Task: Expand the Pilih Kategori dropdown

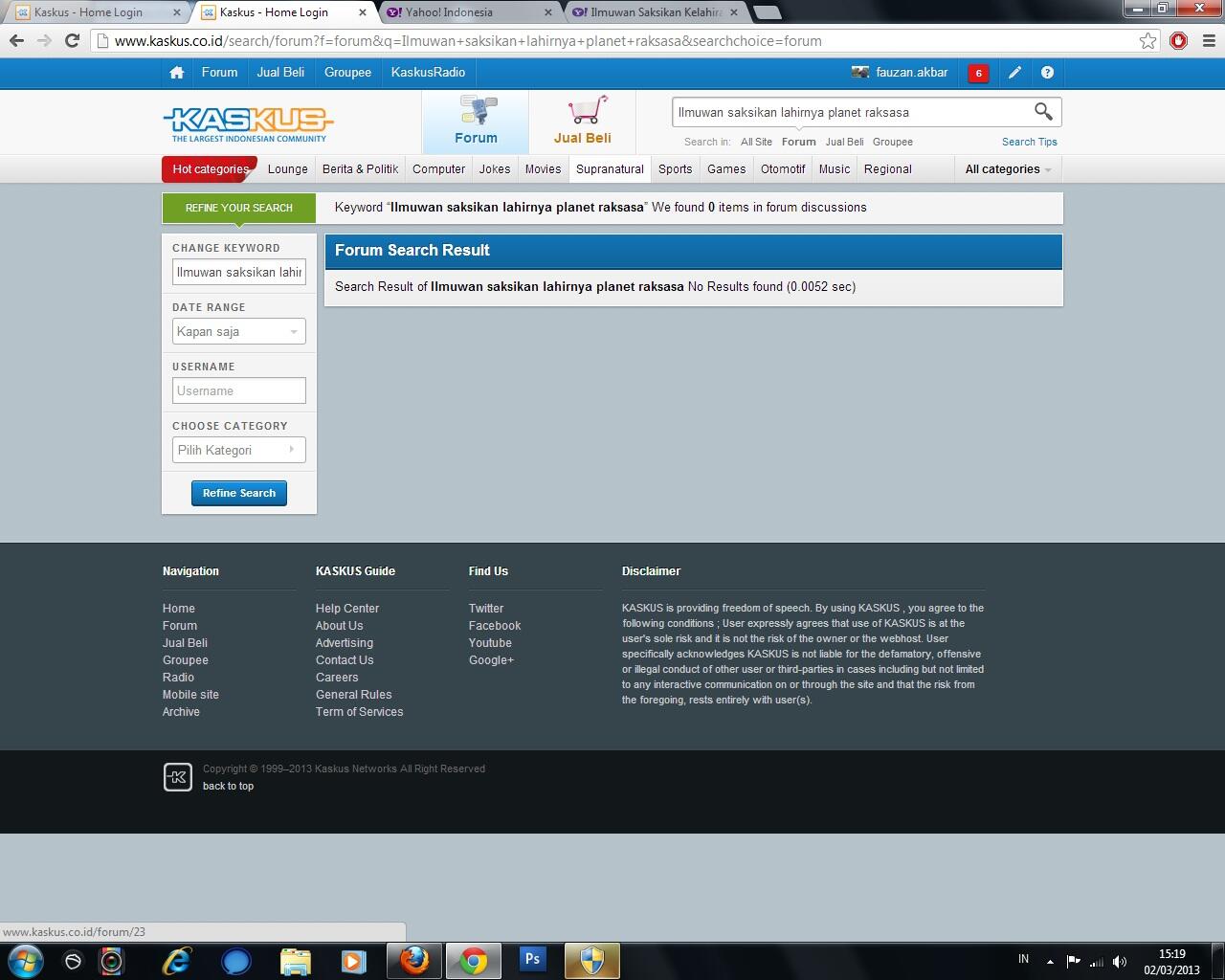Action: point(239,450)
